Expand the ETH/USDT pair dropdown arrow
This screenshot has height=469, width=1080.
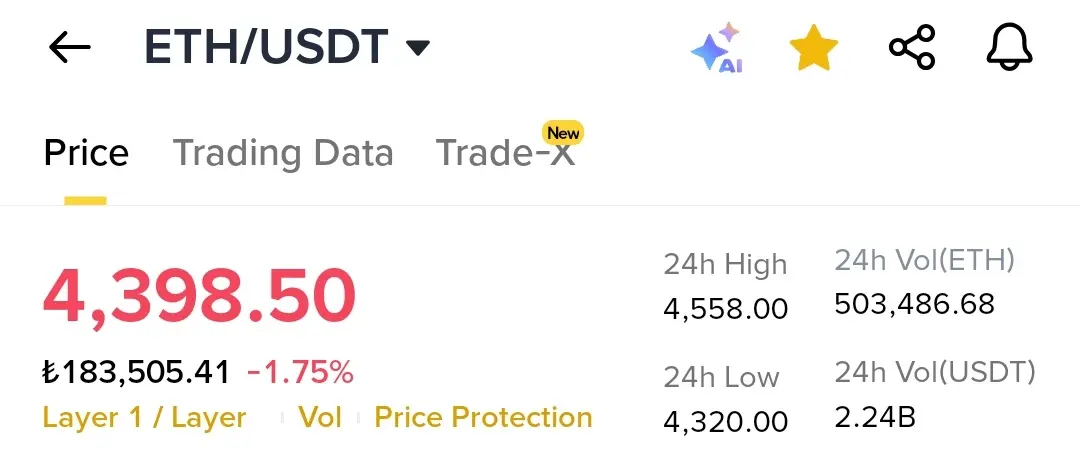(417, 48)
